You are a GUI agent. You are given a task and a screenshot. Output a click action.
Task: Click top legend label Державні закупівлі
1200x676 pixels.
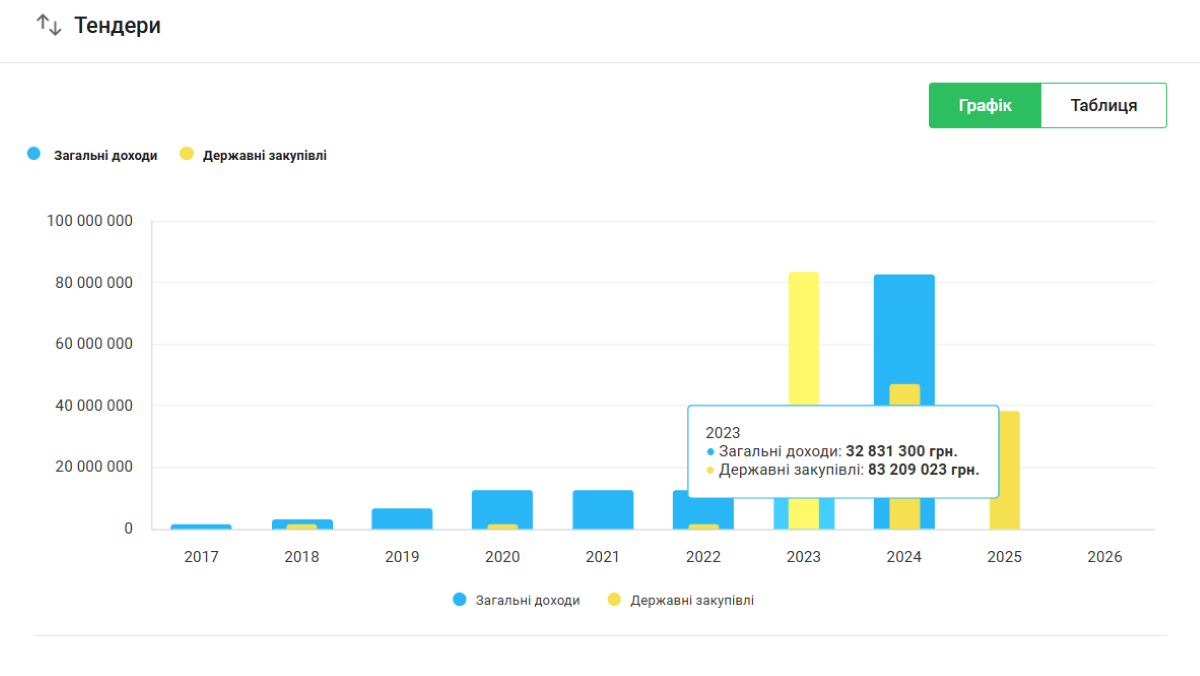pyautogui.click(x=264, y=155)
